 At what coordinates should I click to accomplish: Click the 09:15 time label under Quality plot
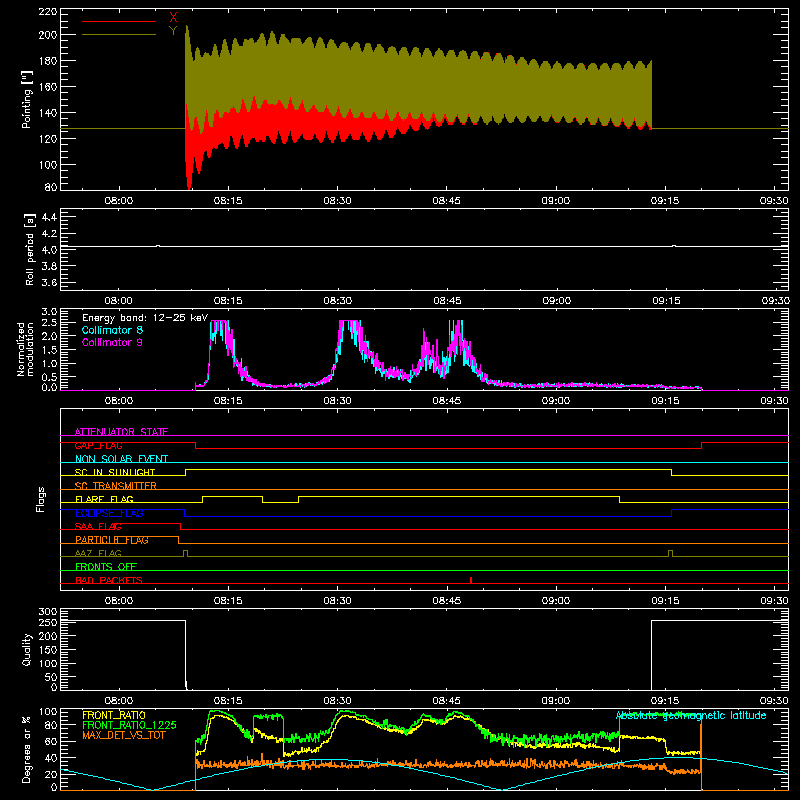click(x=665, y=701)
